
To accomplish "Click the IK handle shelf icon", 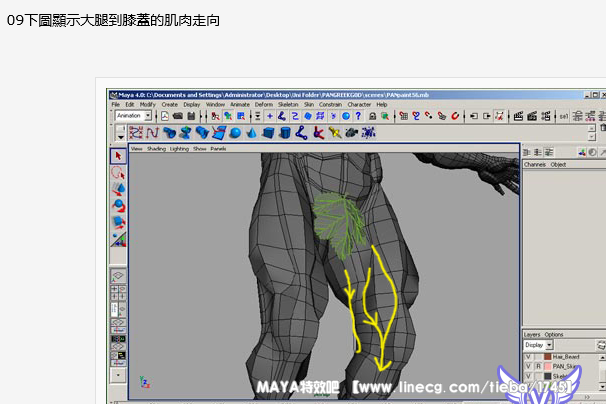I will 317,132.
